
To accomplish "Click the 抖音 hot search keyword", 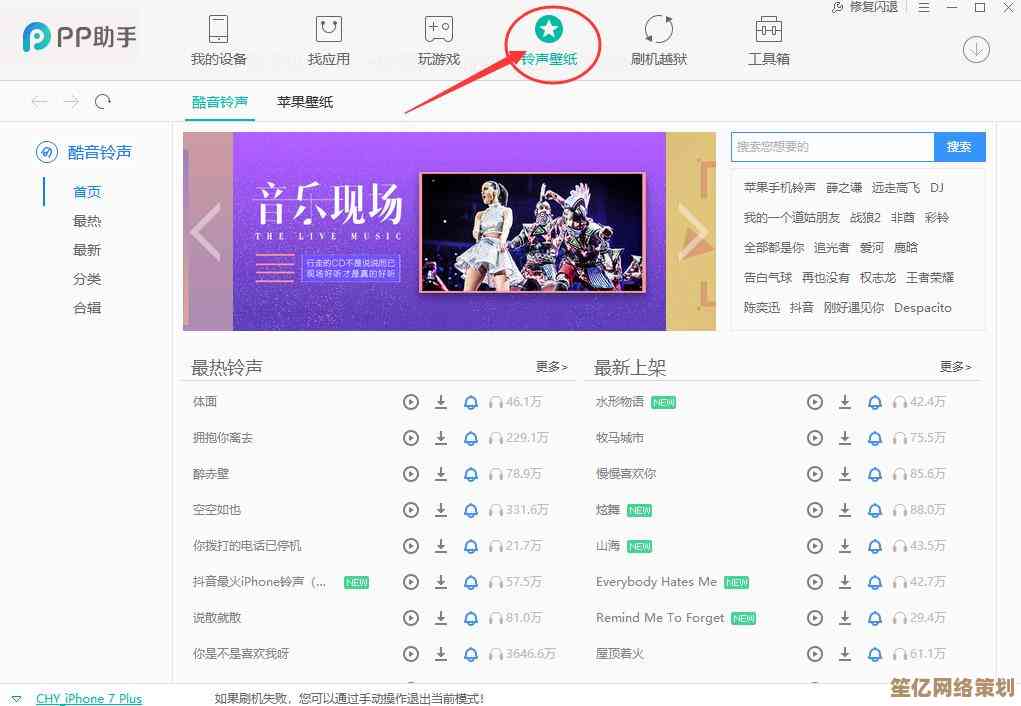I will (802, 307).
